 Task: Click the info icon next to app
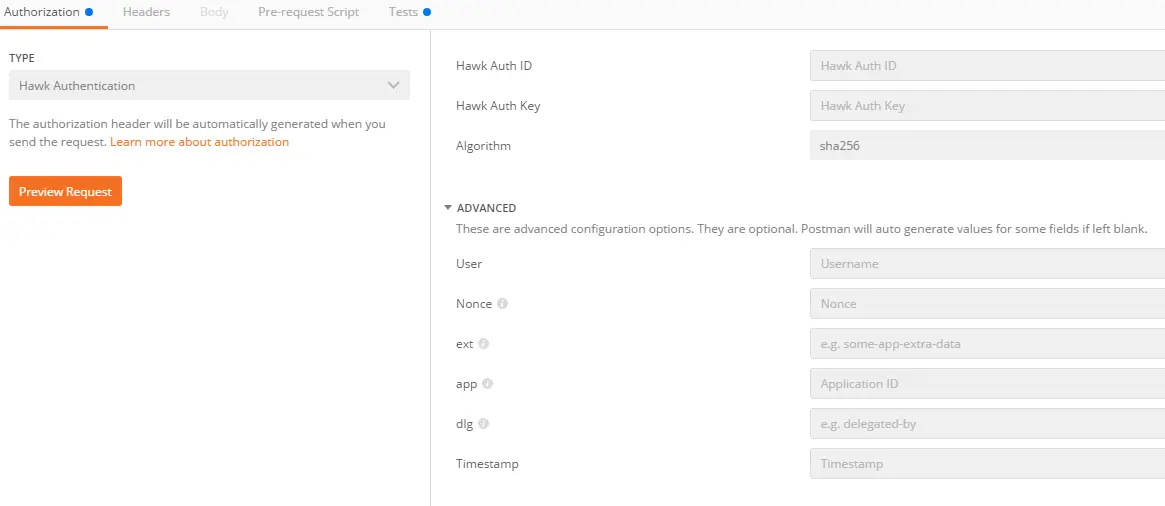(x=488, y=384)
